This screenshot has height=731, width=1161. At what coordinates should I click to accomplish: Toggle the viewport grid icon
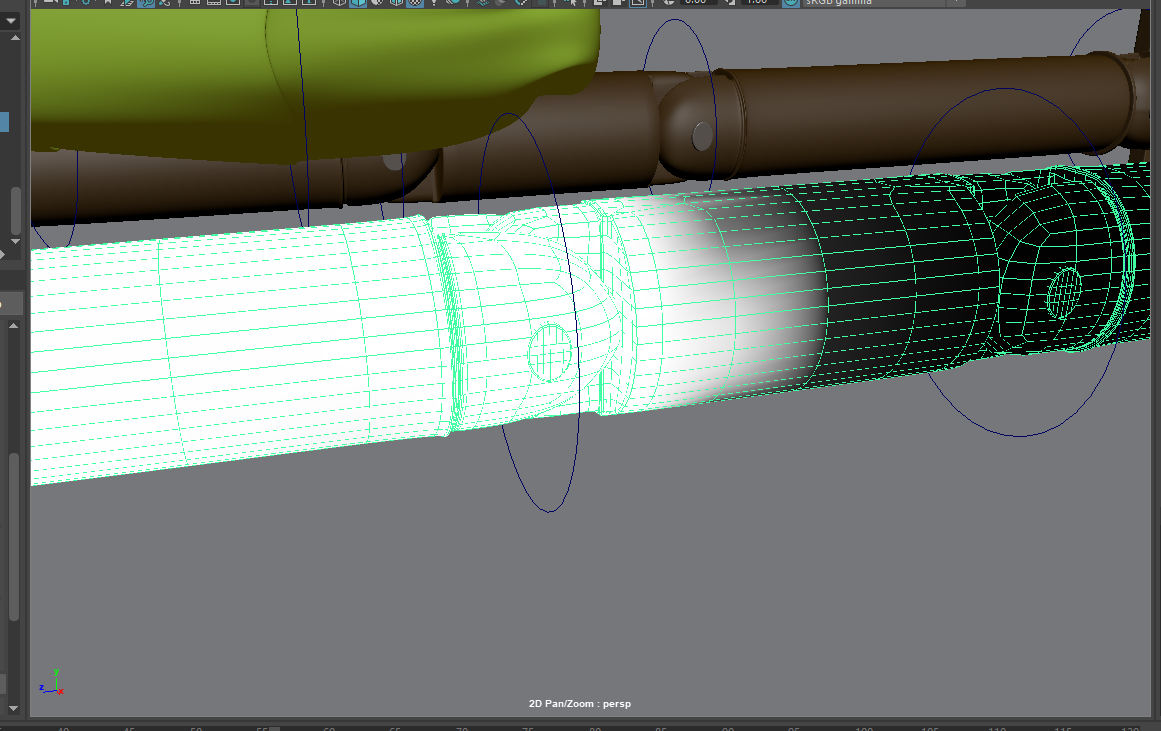pyautogui.click(x=195, y=2)
